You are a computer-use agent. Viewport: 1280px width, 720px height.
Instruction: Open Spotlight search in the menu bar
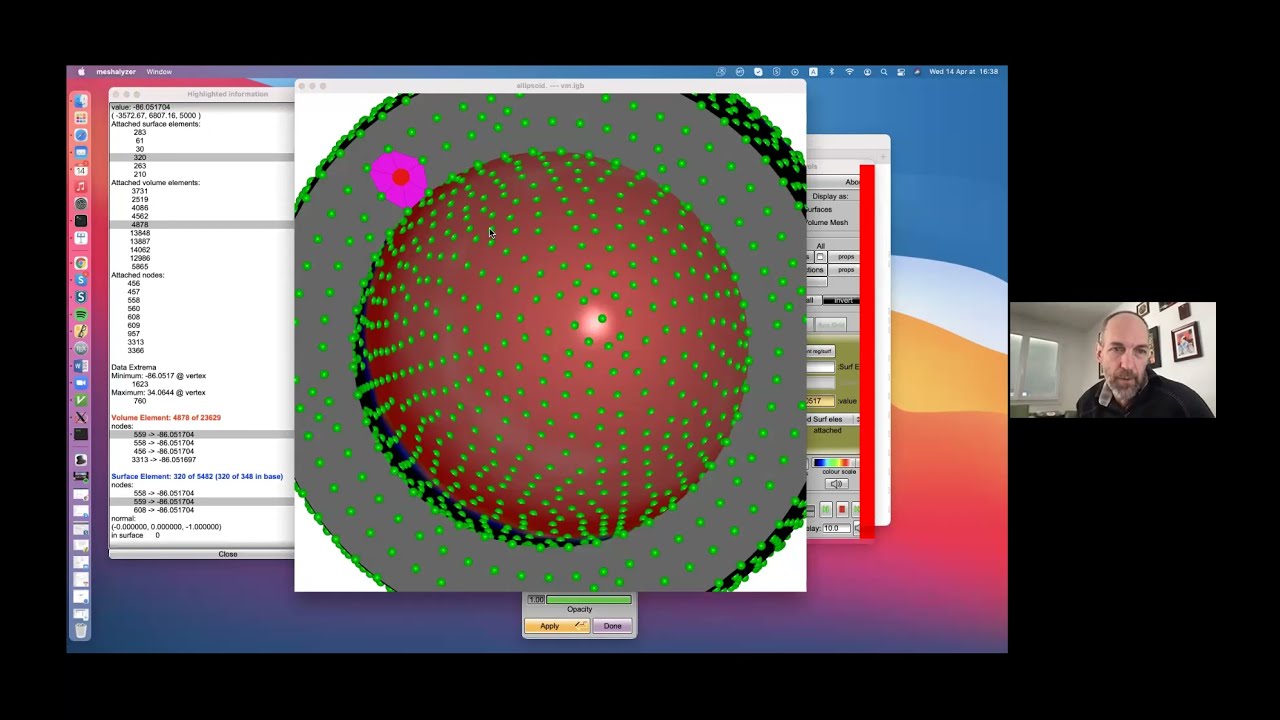click(884, 72)
